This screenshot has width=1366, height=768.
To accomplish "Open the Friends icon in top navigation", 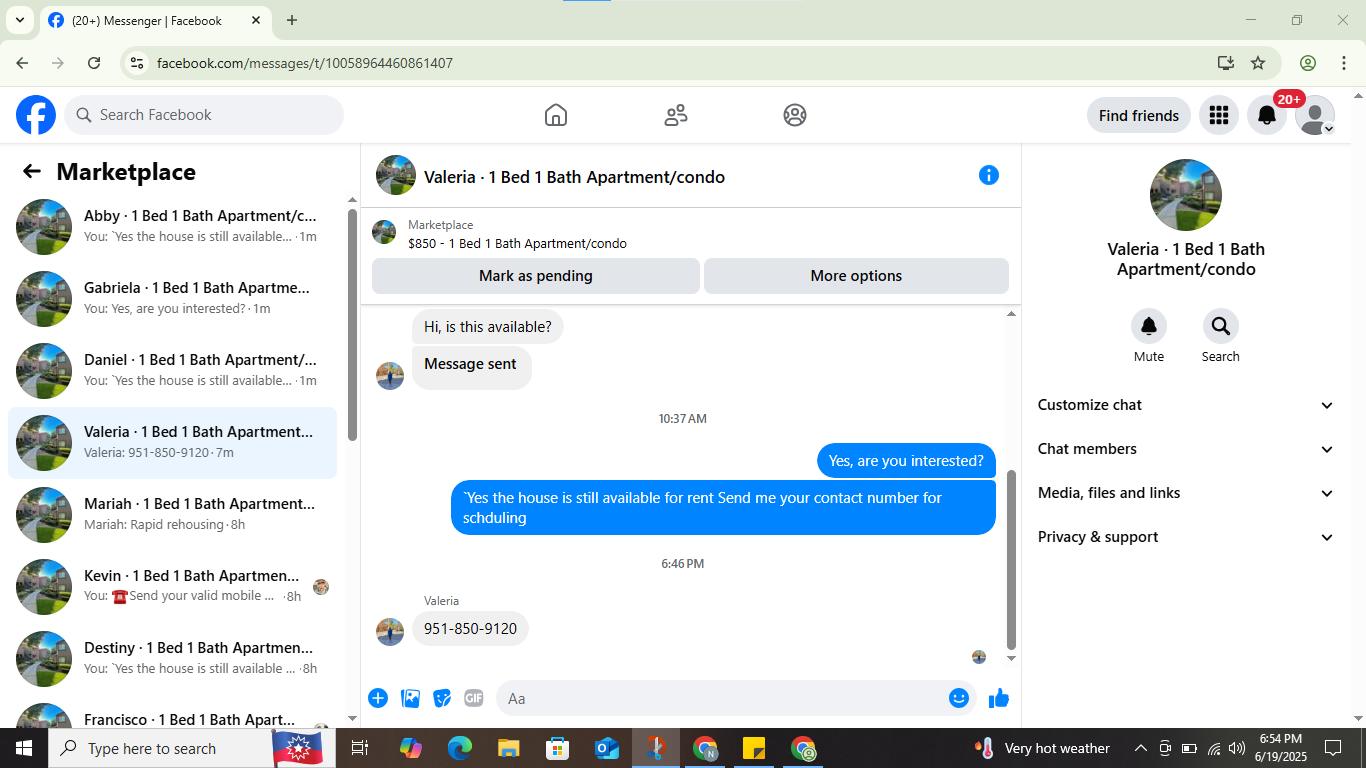I will [x=676, y=115].
